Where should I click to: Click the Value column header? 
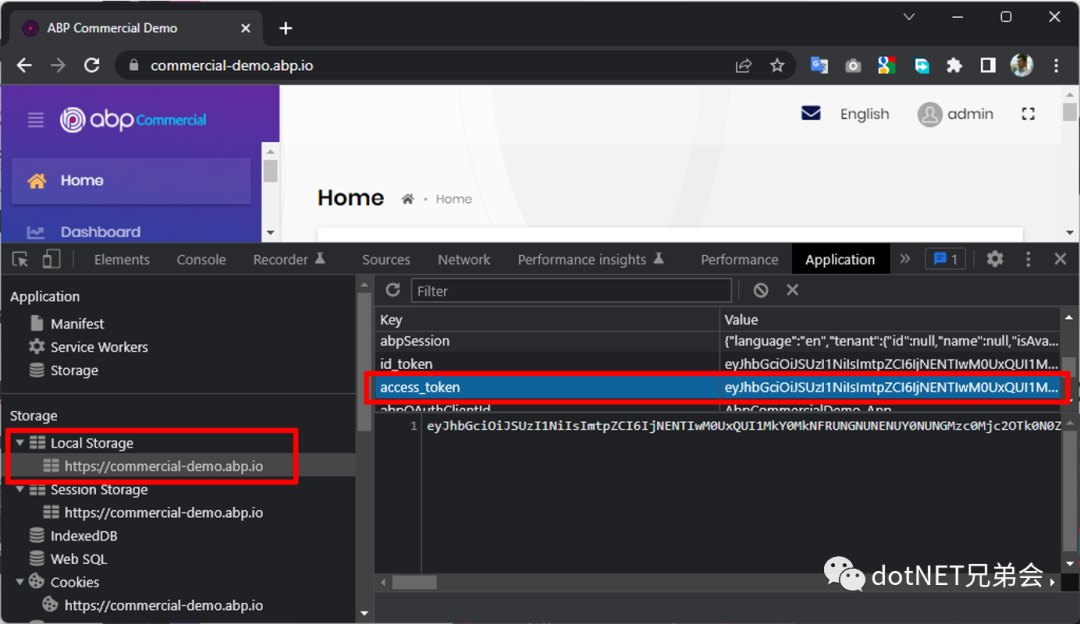coord(890,320)
